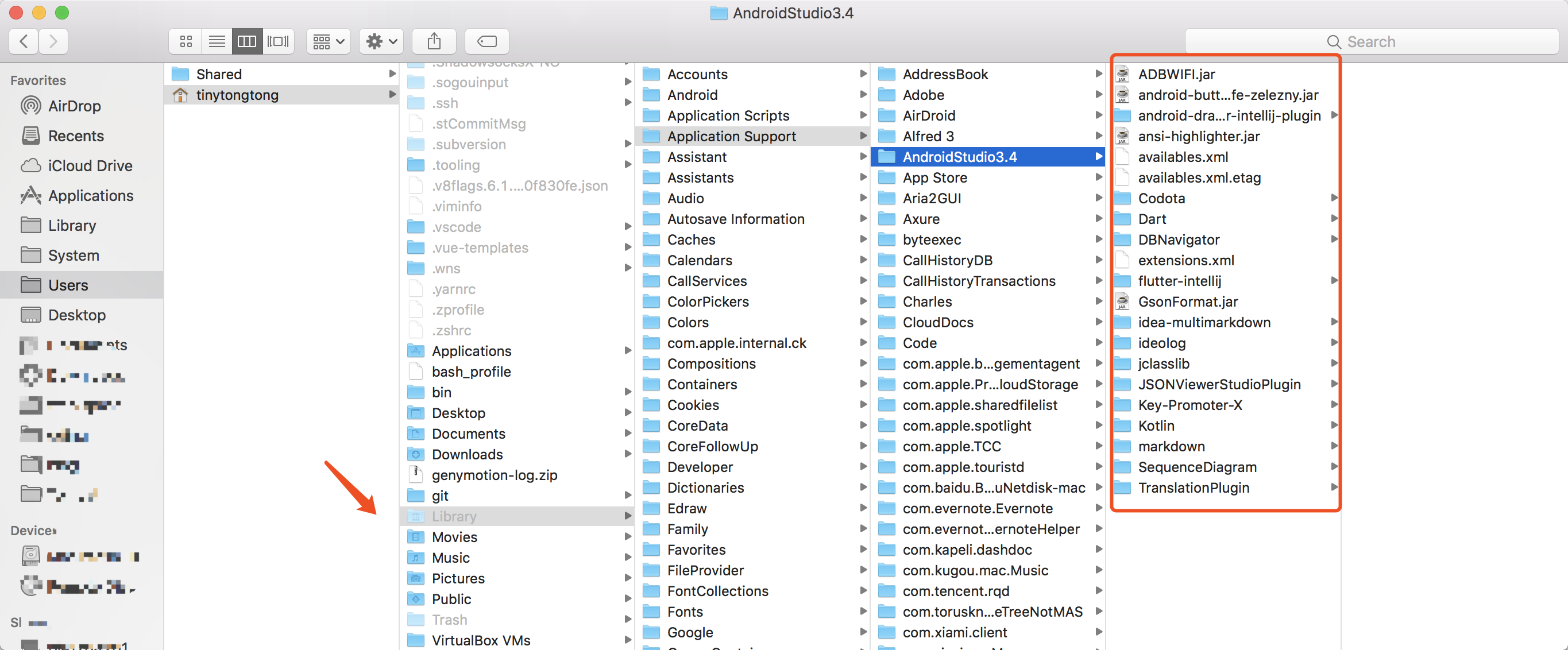1568x650 pixels.
Task: Open the group-by arrange dropdown
Action: [x=328, y=41]
